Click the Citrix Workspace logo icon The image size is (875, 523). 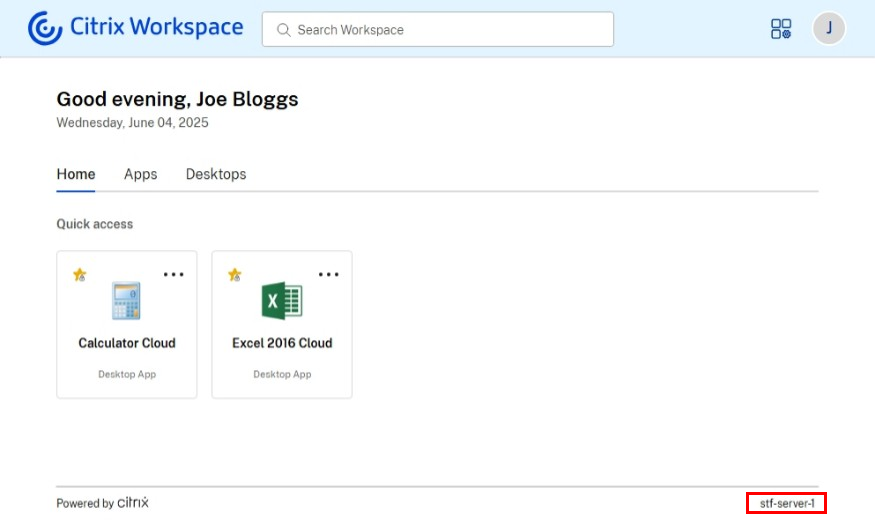[45, 29]
